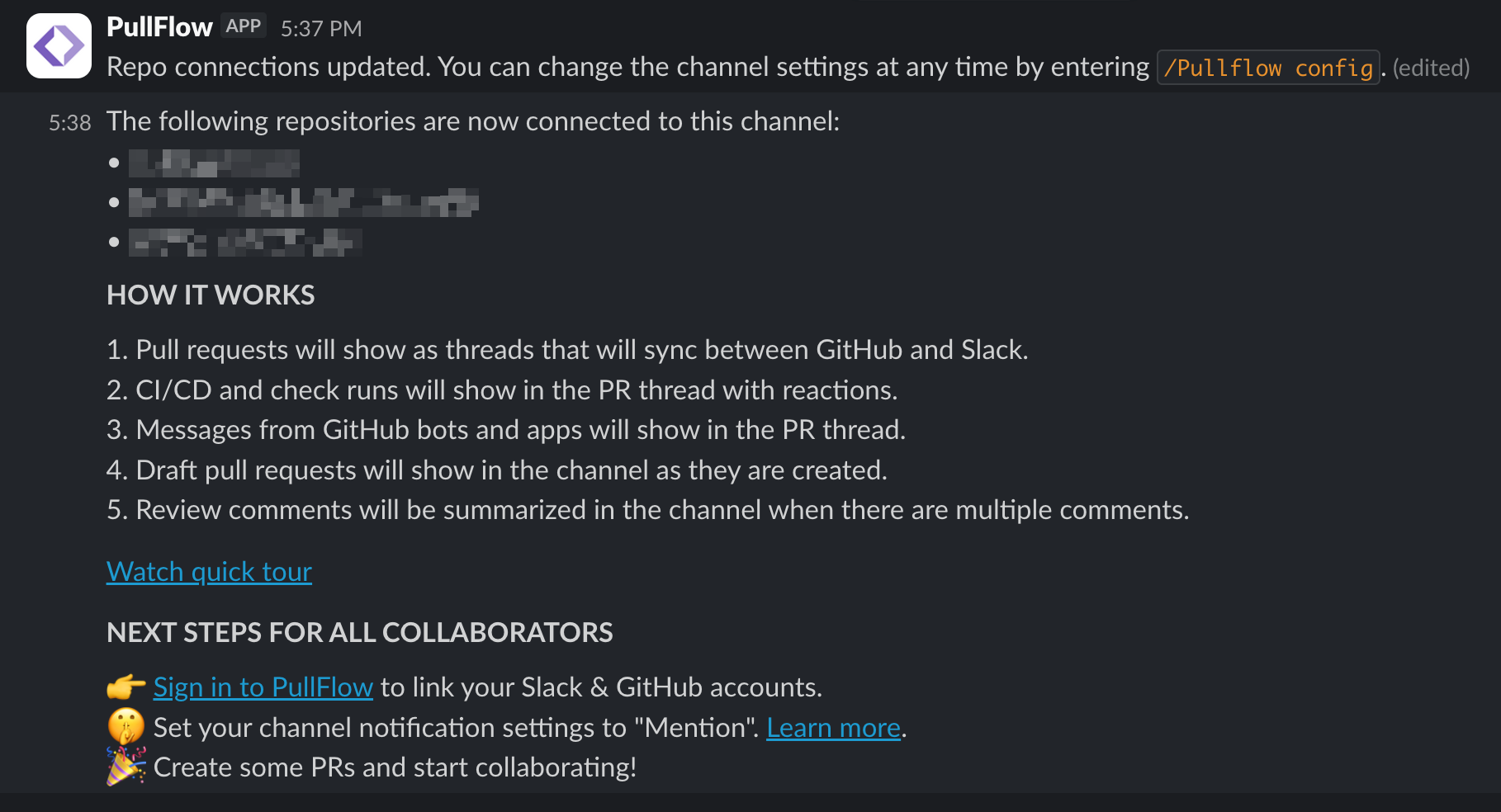
Task: Click the HOW IT WORKS heading
Action: coord(211,295)
